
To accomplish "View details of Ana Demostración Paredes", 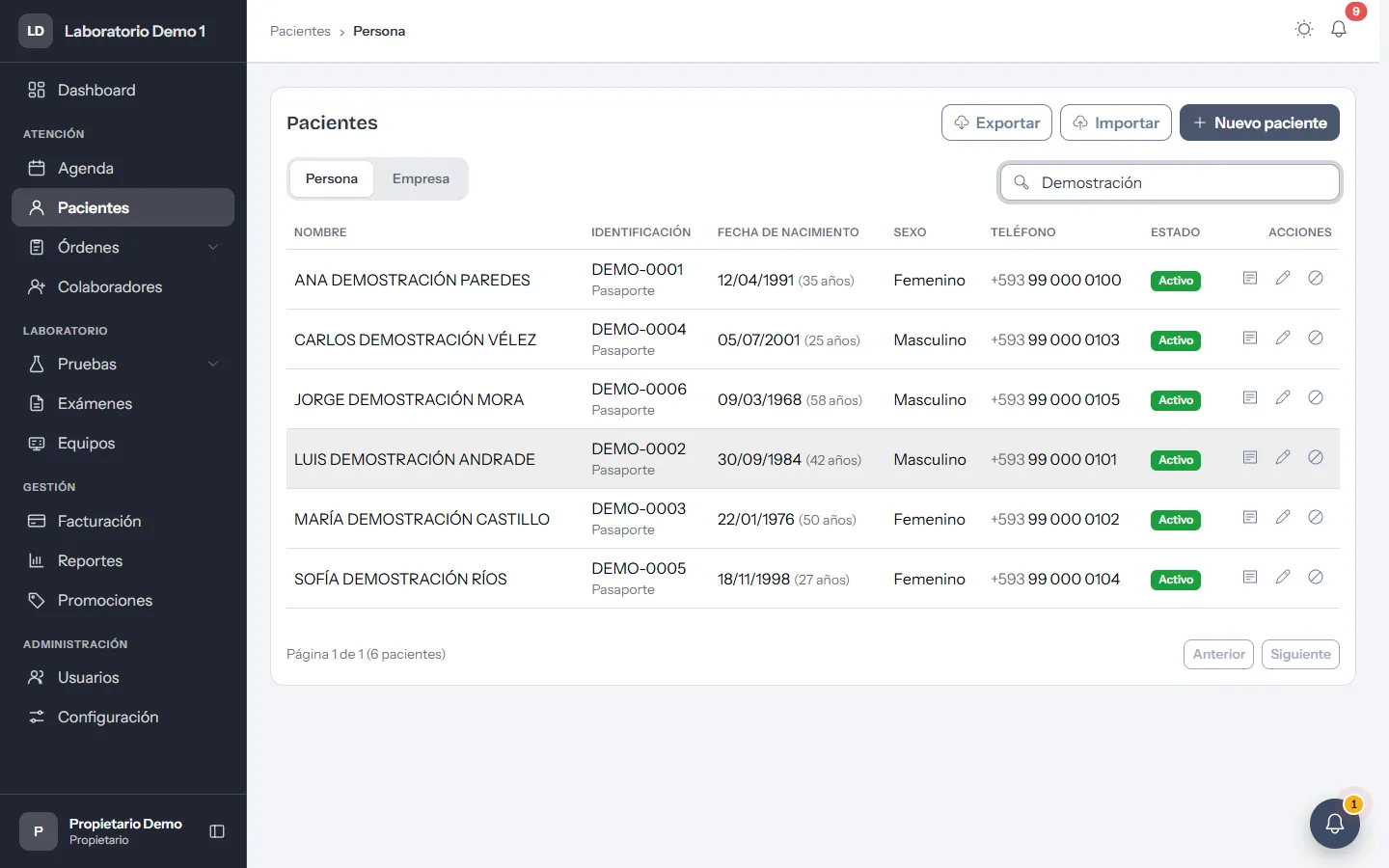I will pos(1250,278).
